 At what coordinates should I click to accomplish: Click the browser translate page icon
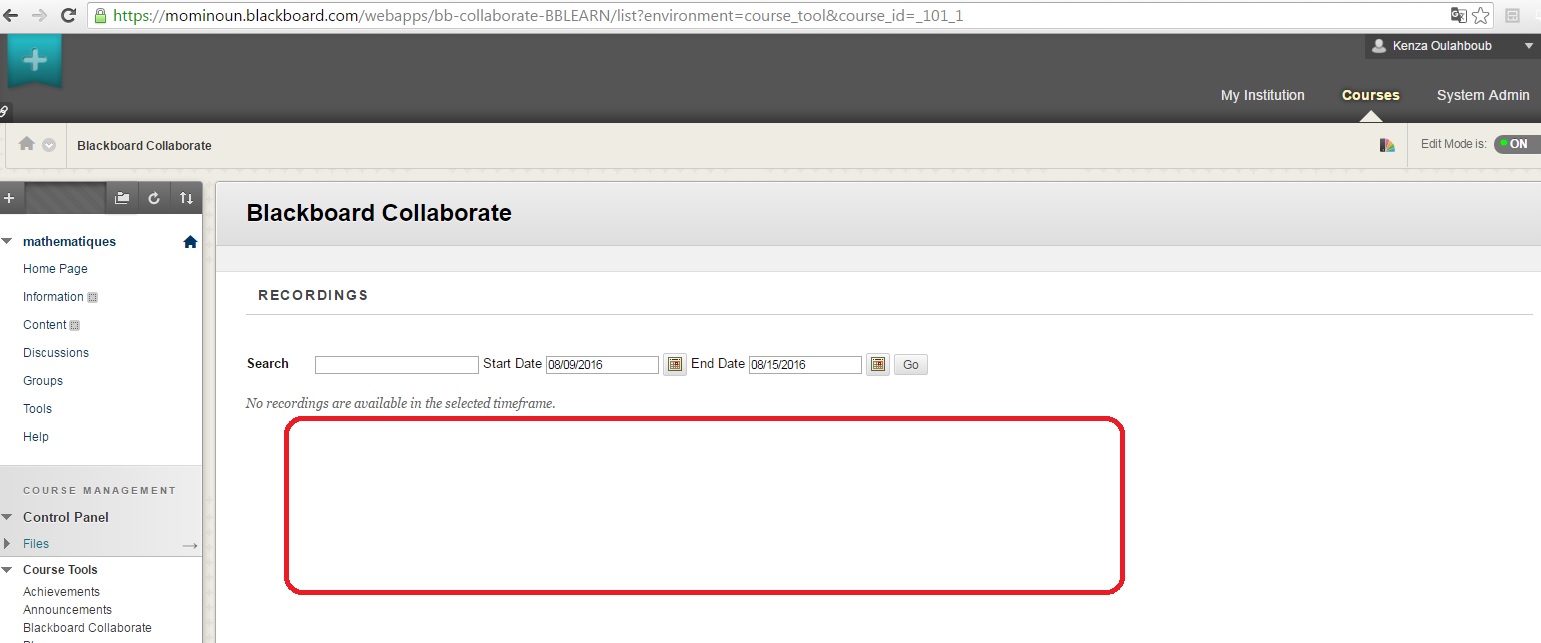click(x=1459, y=16)
